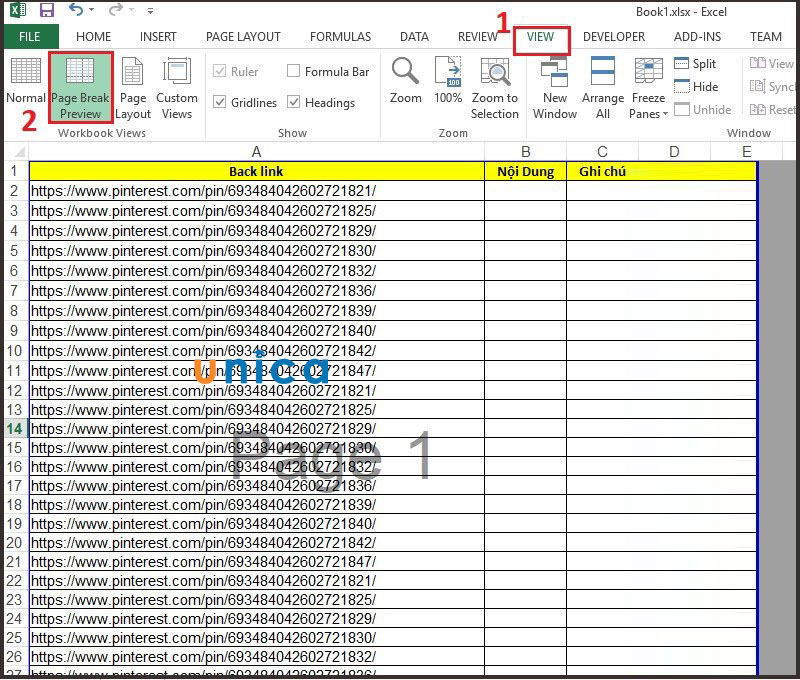
Task: Select the VIEW tab
Action: coord(540,37)
